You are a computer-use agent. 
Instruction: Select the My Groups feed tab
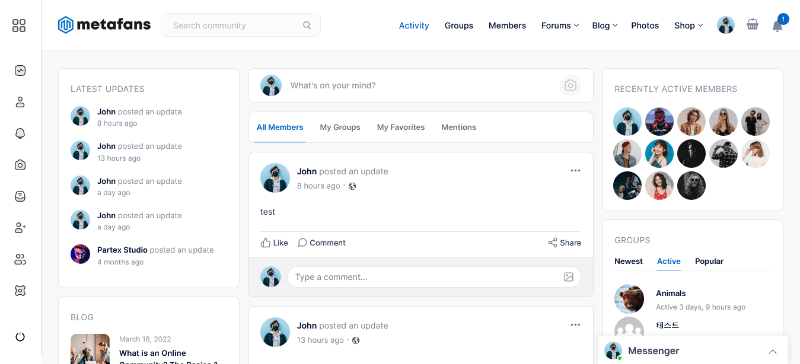(340, 127)
